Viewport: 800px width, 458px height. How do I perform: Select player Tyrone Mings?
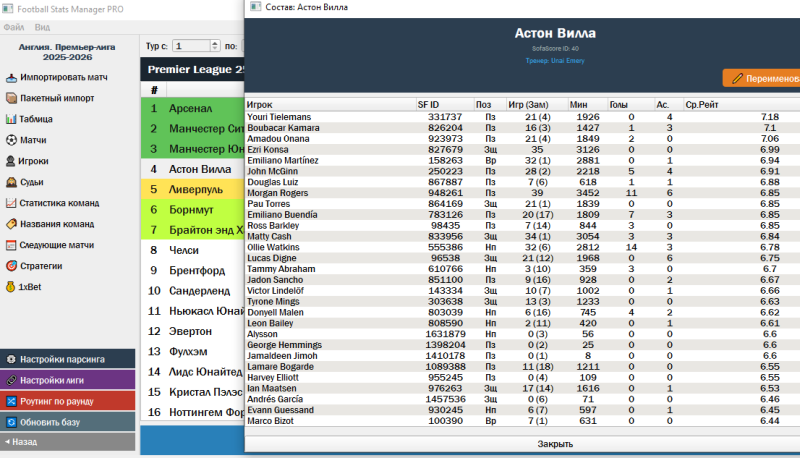pos(522,301)
